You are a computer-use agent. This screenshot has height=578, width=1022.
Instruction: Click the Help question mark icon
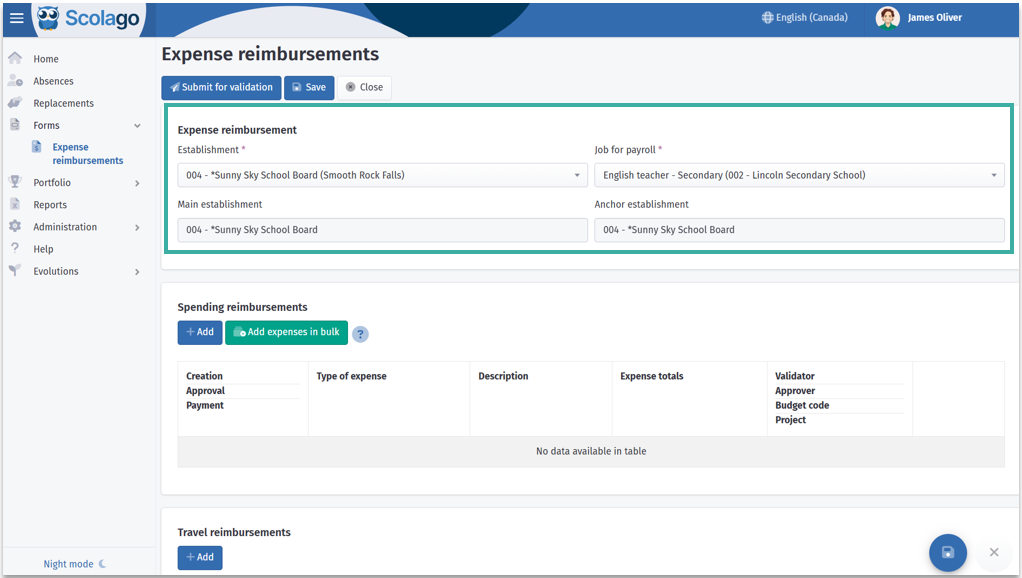[15, 248]
